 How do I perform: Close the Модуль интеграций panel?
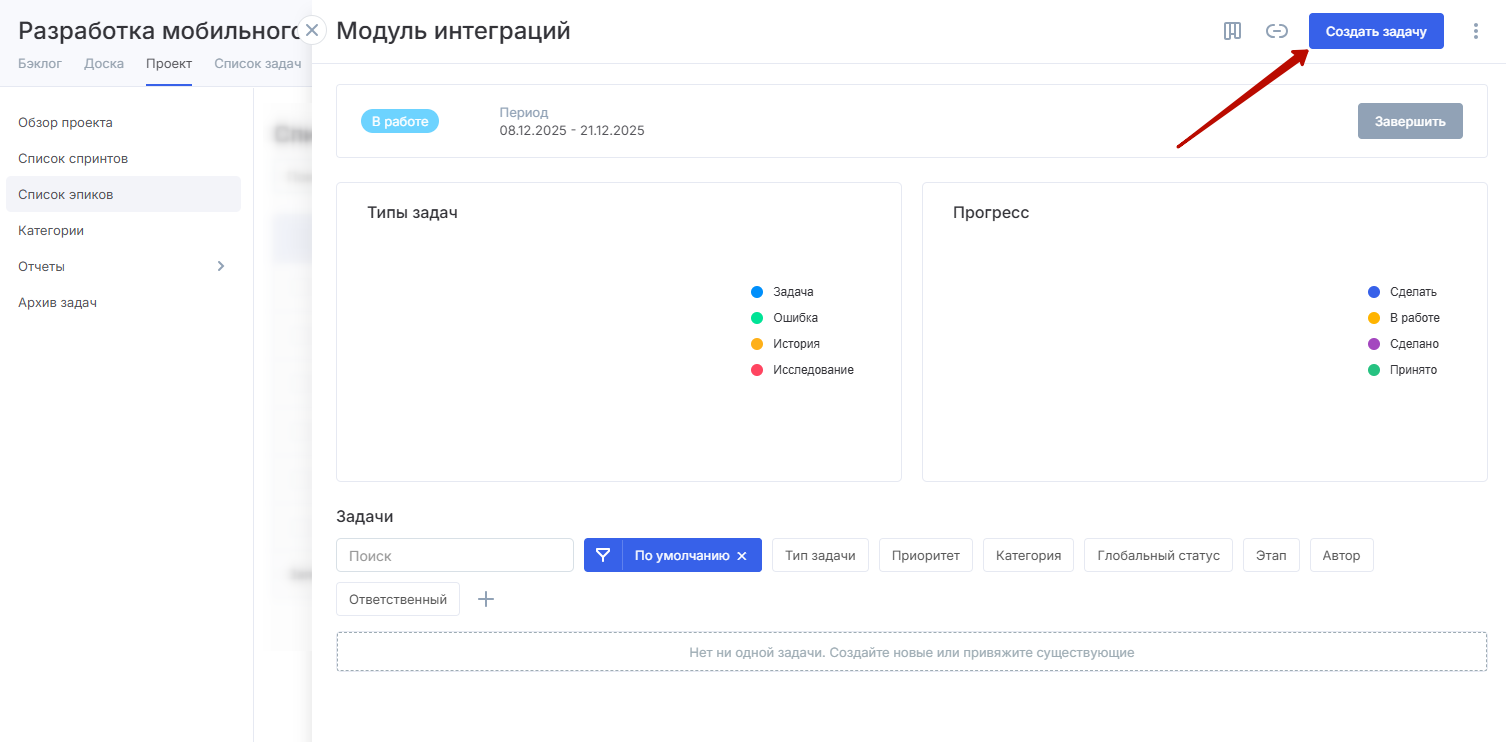point(312,31)
